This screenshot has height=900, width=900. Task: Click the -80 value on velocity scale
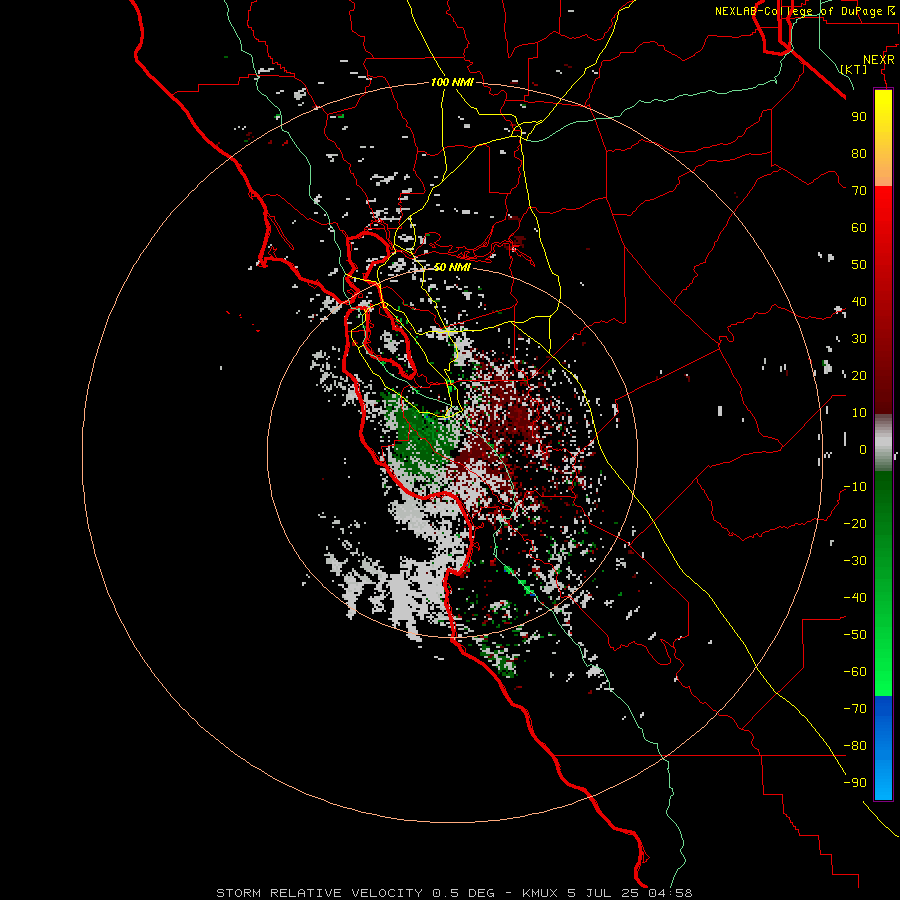(855, 746)
